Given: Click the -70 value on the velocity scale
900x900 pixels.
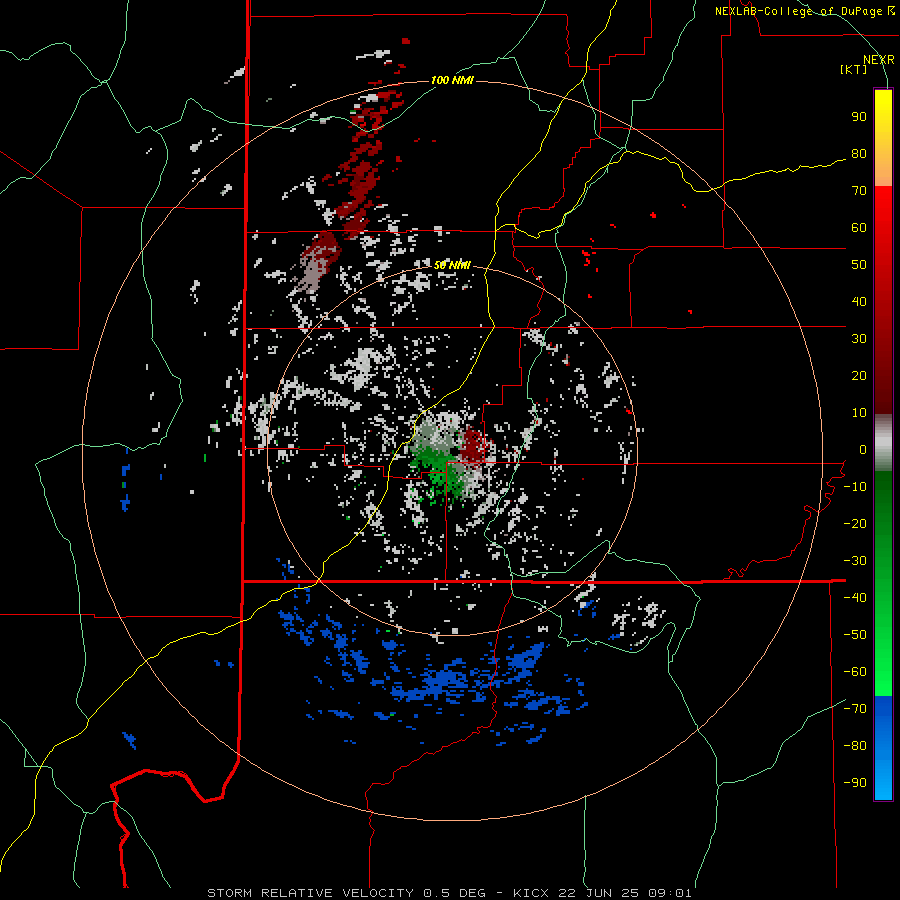Looking at the screenshot, I should (x=855, y=709).
